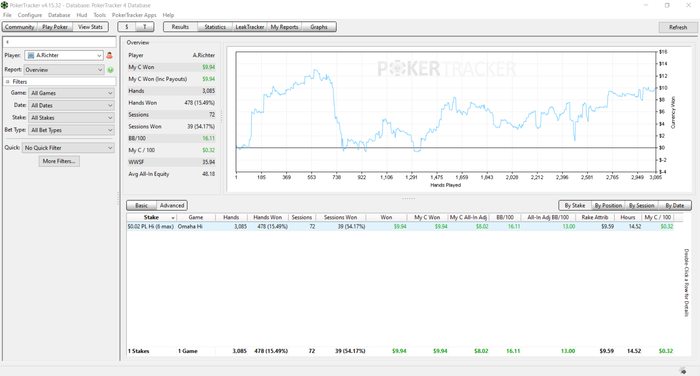Click the green report status icon
Viewport: 700px width, 376px height.
110,70
